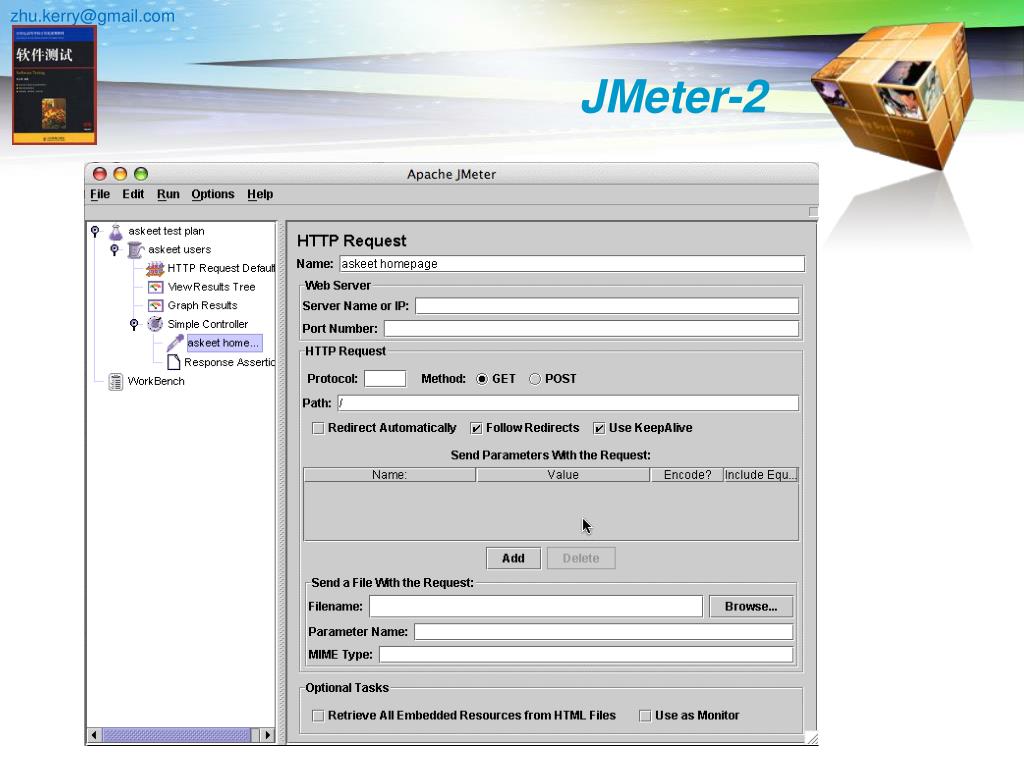Select Response Assertion tree item
1024x768 pixels.
click(x=229, y=362)
